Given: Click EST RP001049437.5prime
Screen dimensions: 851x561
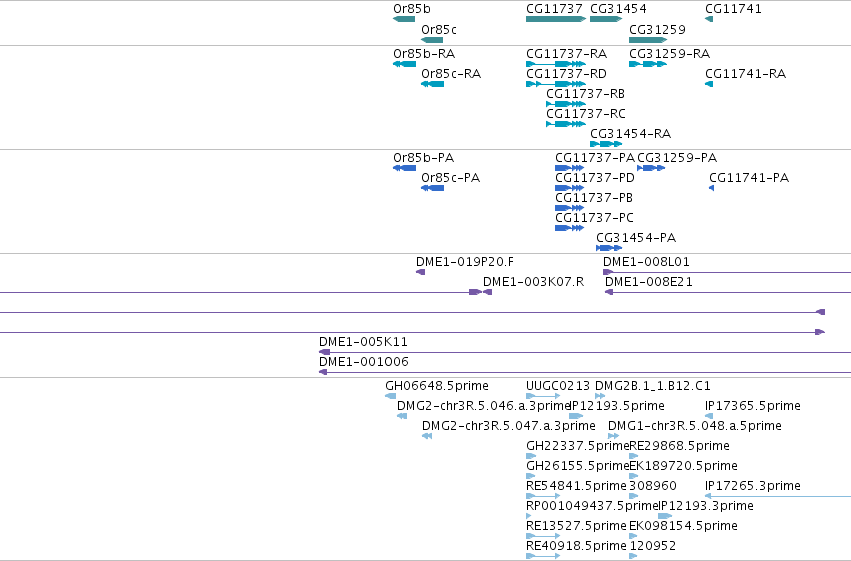Looking at the screenshot, I should pos(592,507).
